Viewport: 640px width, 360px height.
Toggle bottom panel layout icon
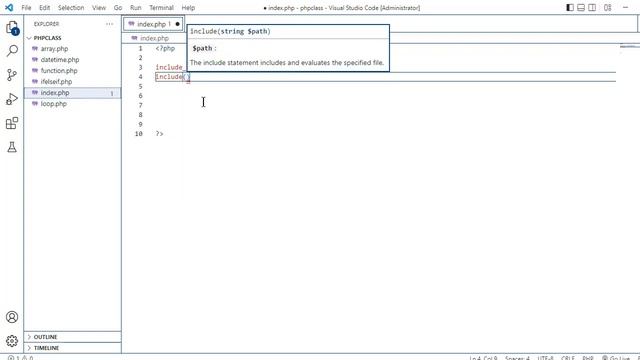tap(581, 7)
